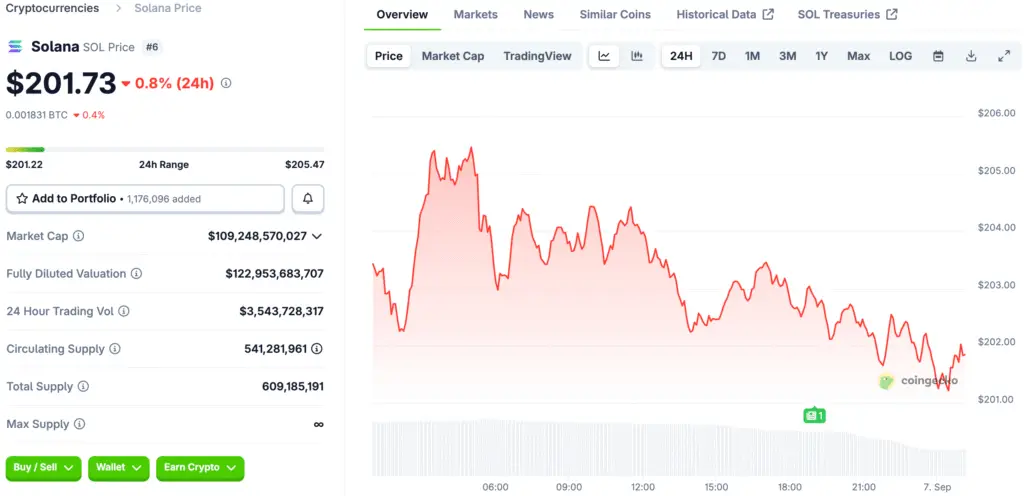Open the Similar Coins tab
This screenshot has height=496, width=1024.
click(x=615, y=14)
